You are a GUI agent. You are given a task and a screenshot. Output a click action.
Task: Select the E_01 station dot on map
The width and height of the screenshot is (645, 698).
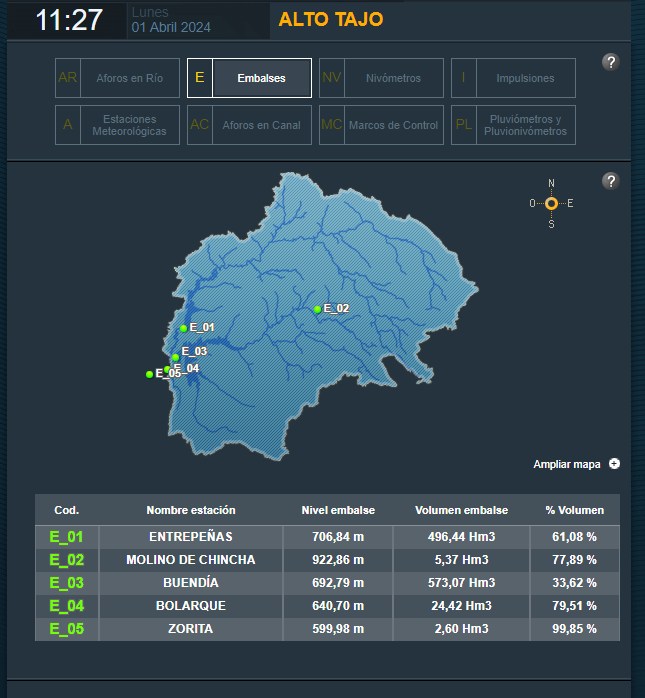pos(183,328)
